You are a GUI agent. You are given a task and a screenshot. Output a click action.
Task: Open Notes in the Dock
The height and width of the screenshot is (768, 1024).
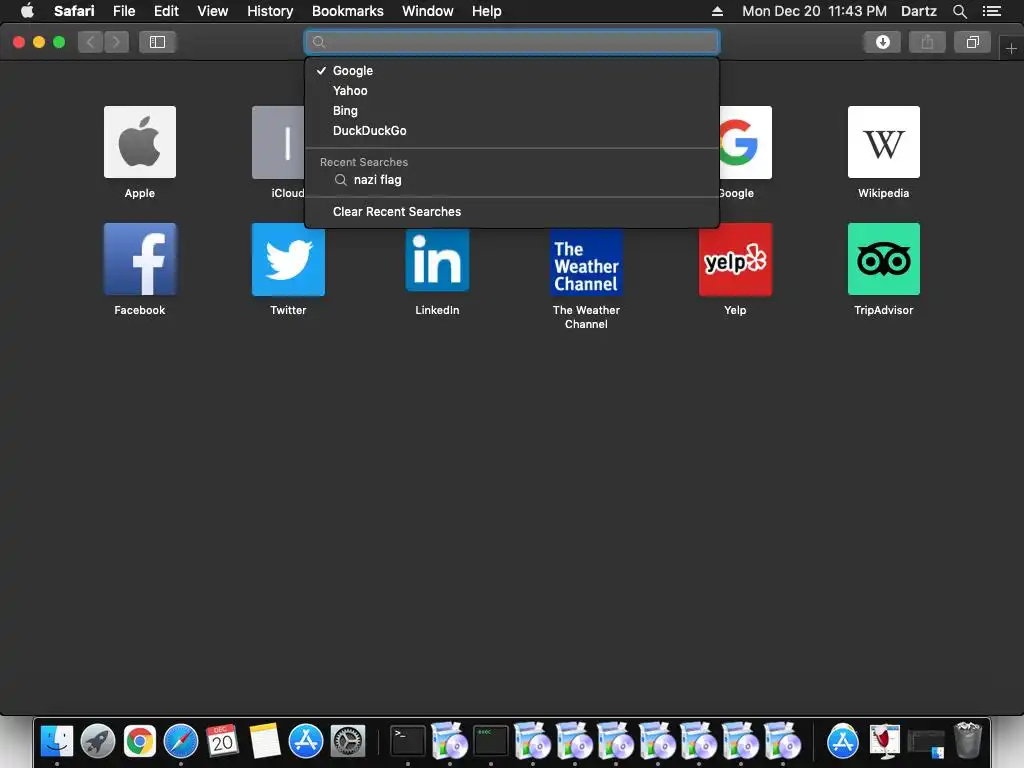pos(264,741)
